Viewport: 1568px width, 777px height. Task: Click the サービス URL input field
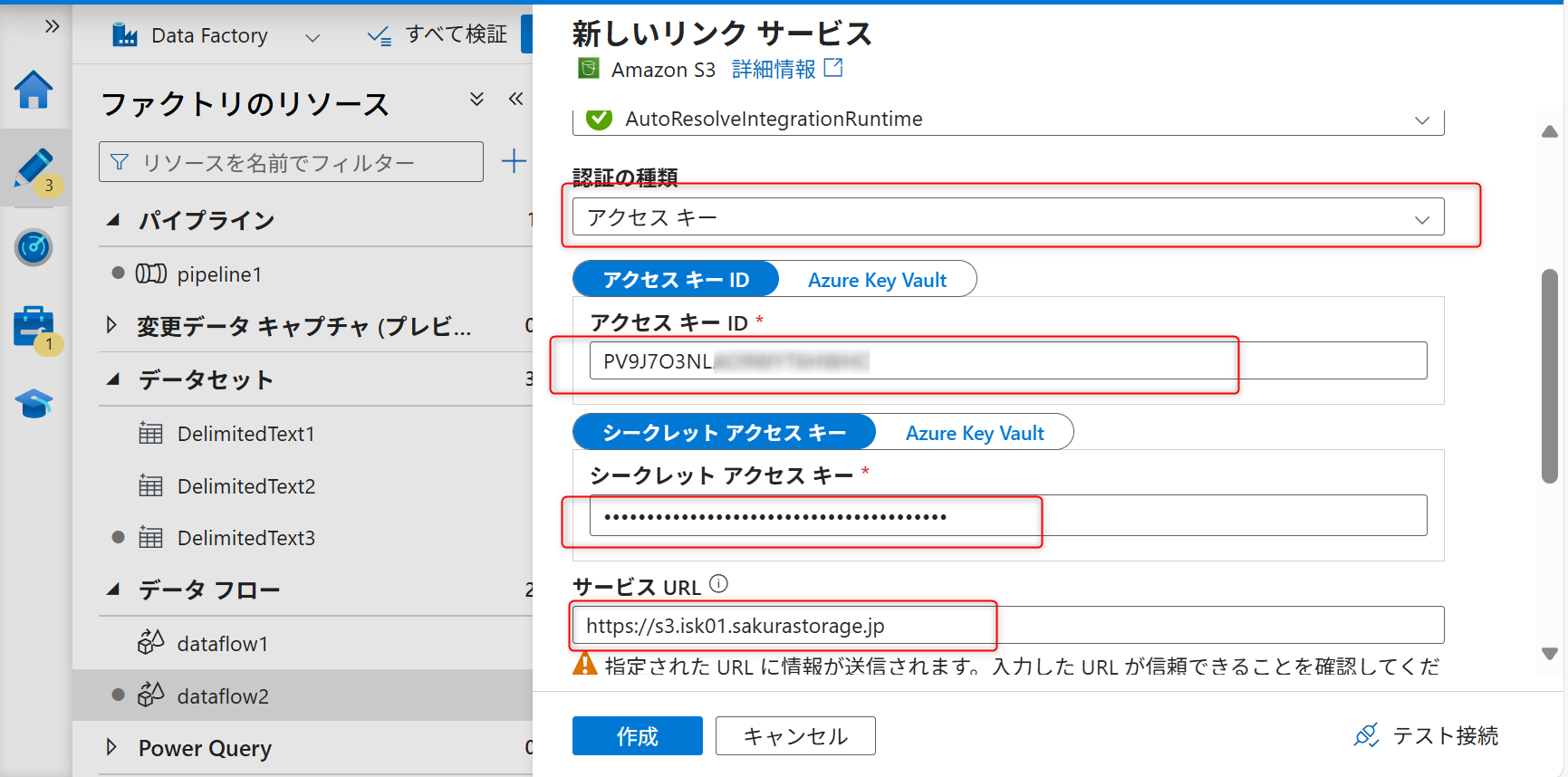pos(1008,625)
